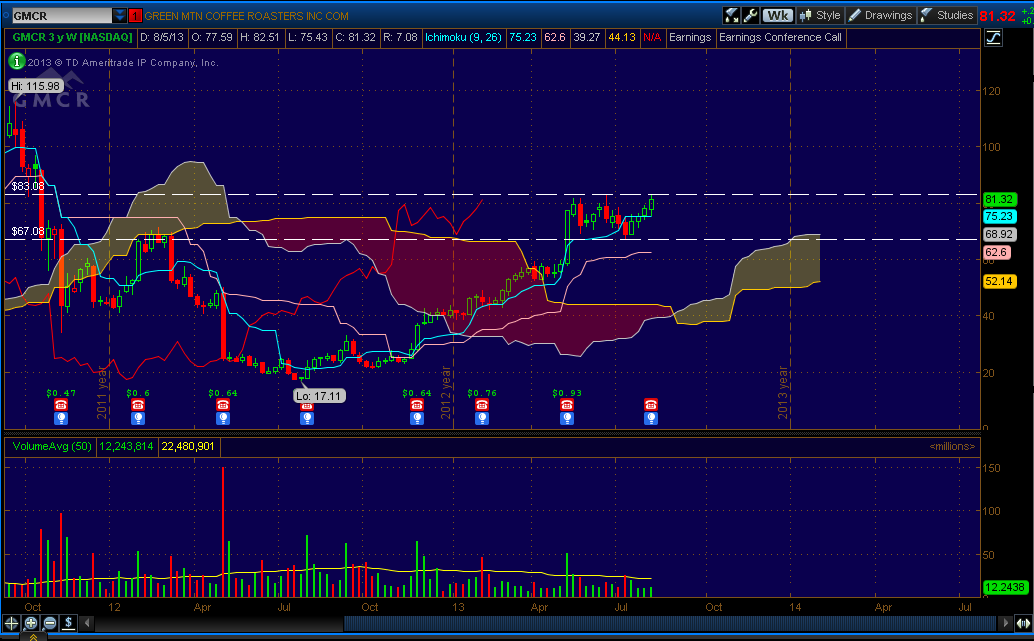This screenshot has width=1034, height=641.
Task: Click the earnings phone icon under $0.76
Action: pyautogui.click(x=482, y=405)
